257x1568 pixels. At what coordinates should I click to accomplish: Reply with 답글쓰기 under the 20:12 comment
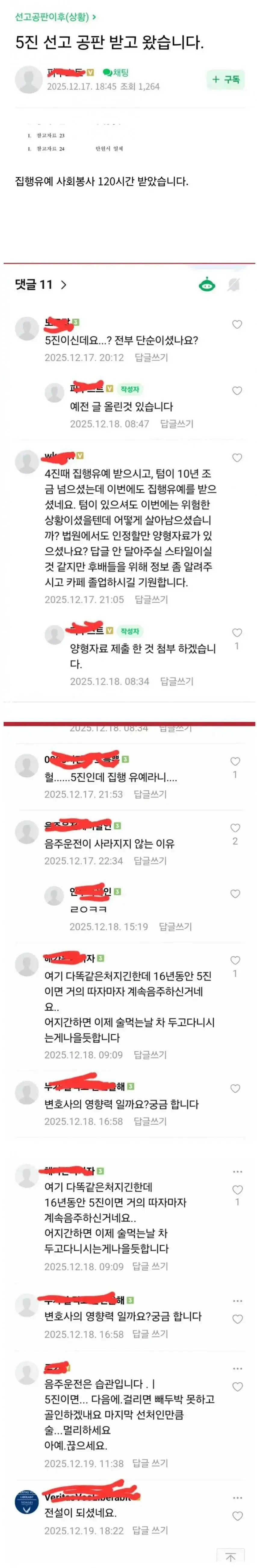point(151,358)
